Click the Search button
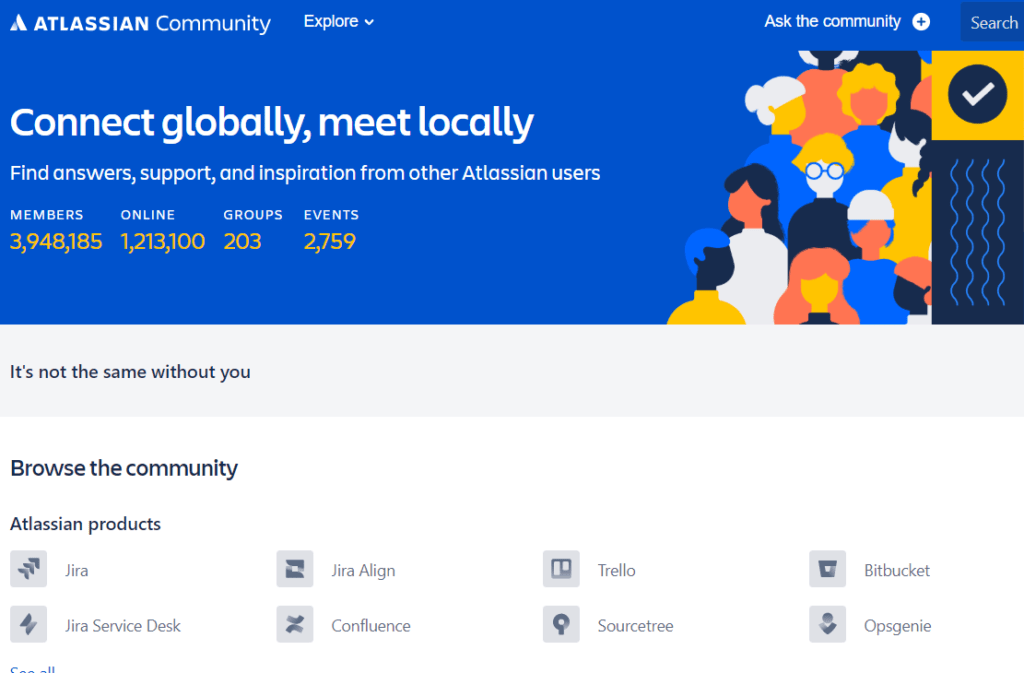The height and width of the screenshot is (673, 1024). click(x=993, y=22)
